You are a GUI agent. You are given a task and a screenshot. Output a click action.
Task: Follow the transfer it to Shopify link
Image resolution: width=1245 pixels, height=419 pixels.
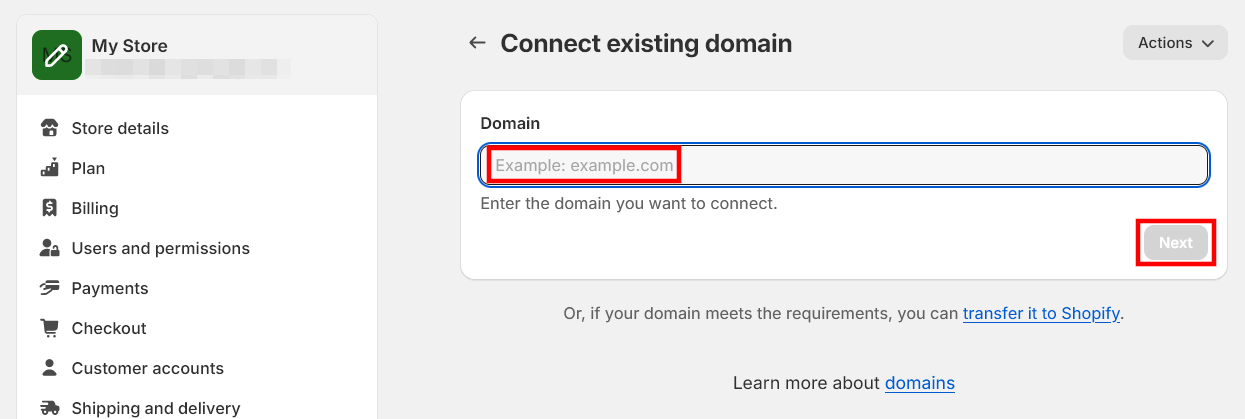(x=1041, y=314)
